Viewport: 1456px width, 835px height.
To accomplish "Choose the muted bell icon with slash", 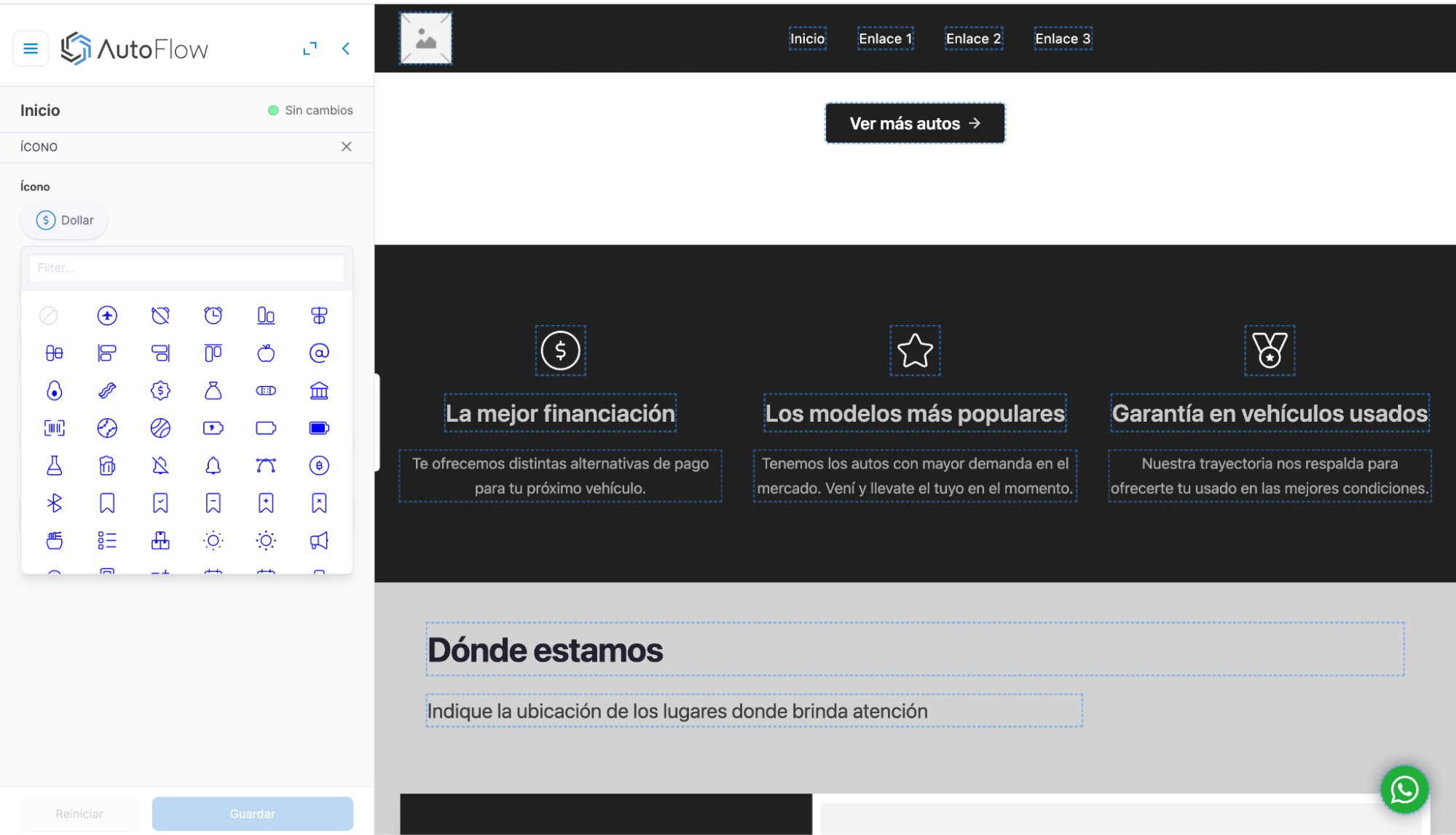I will [160, 466].
